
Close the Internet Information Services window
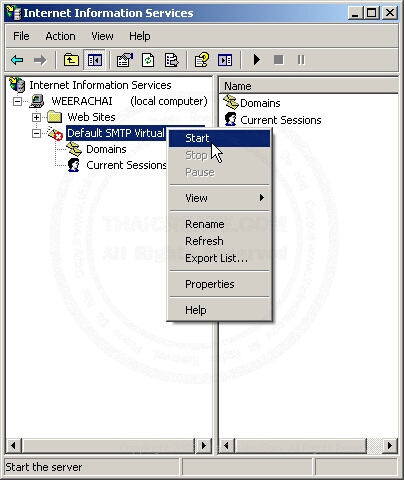[x=390, y=13]
